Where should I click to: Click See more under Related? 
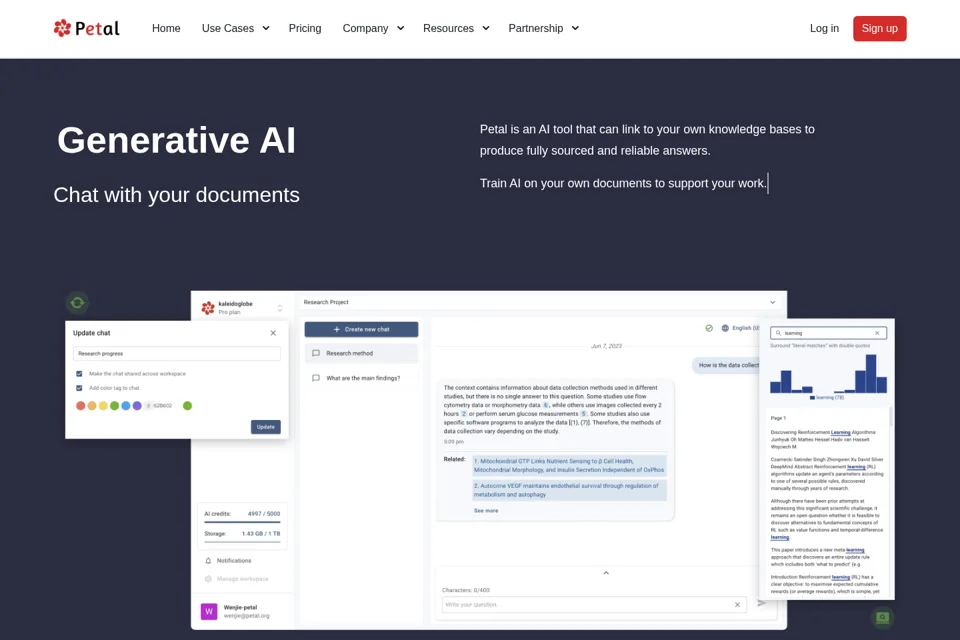tap(486, 511)
